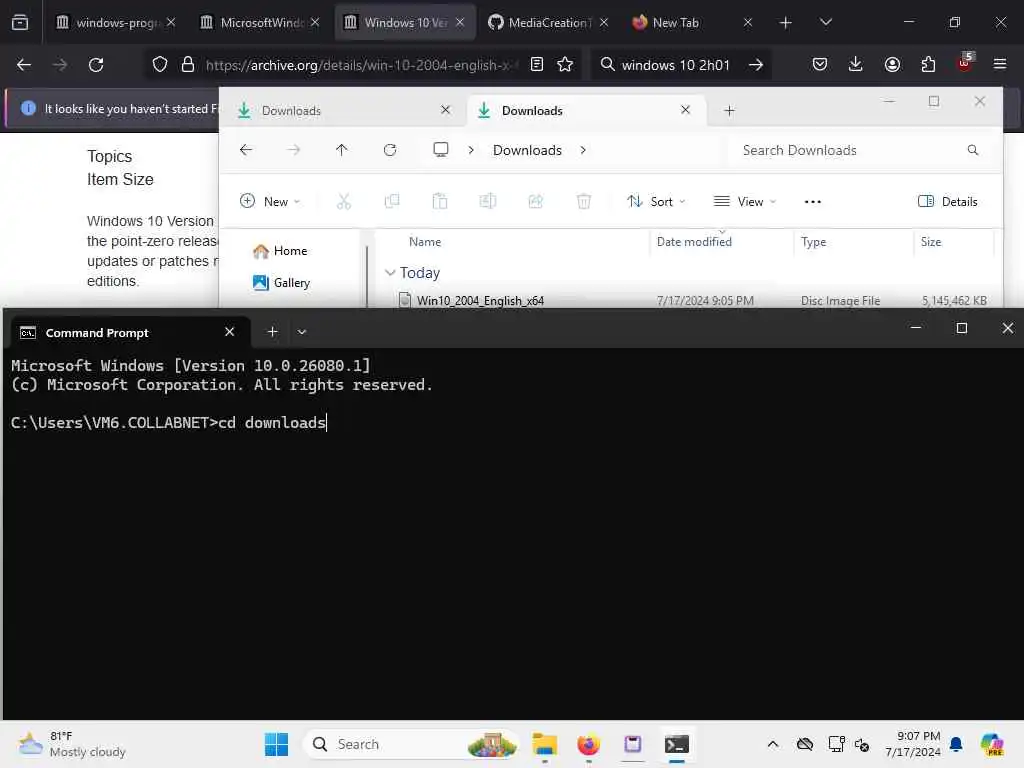This screenshot has width=1024, height=768.
Task: Click the site padlock icon
Action: tap(188, 64)
